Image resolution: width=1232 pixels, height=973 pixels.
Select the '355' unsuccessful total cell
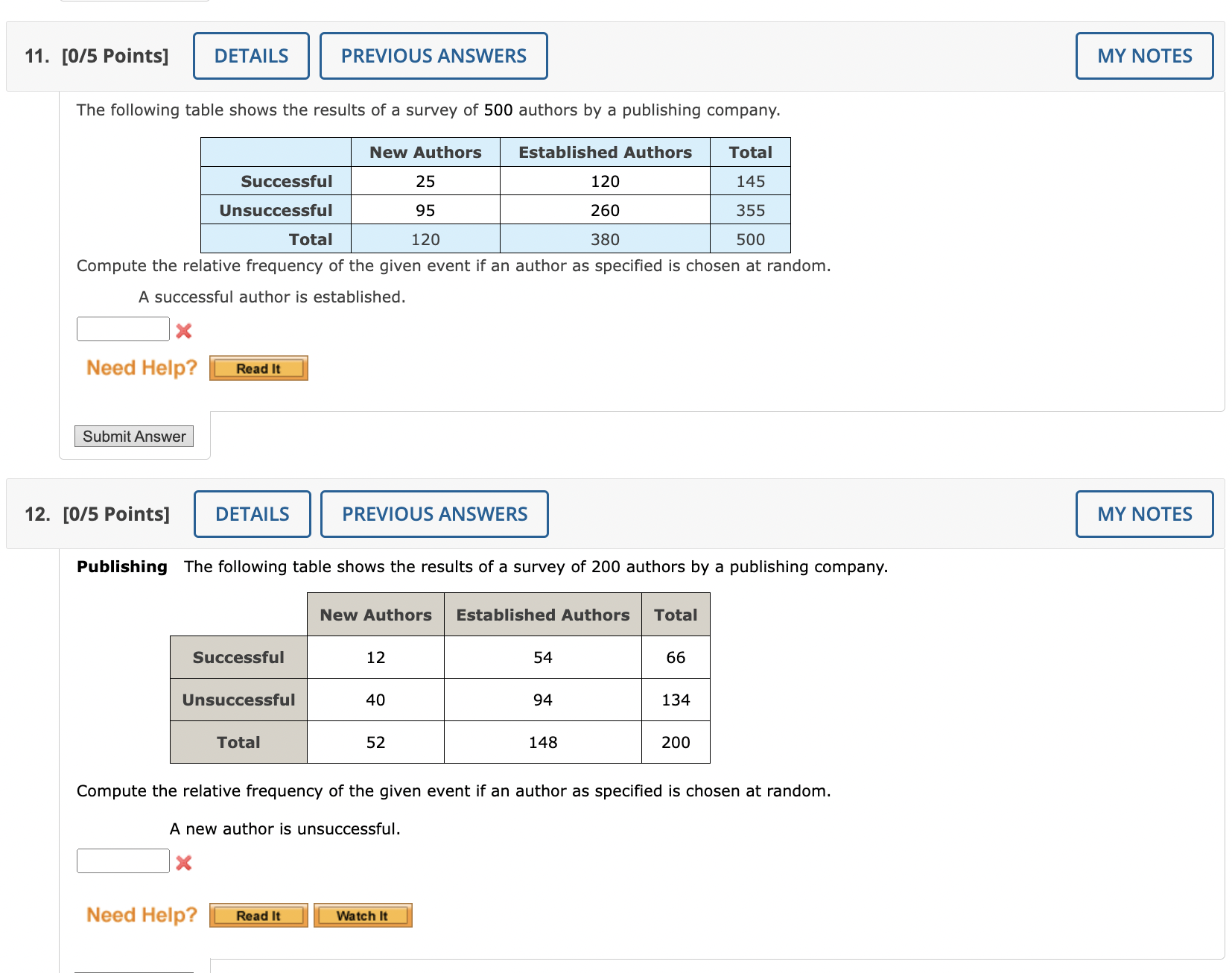point(750,210)
